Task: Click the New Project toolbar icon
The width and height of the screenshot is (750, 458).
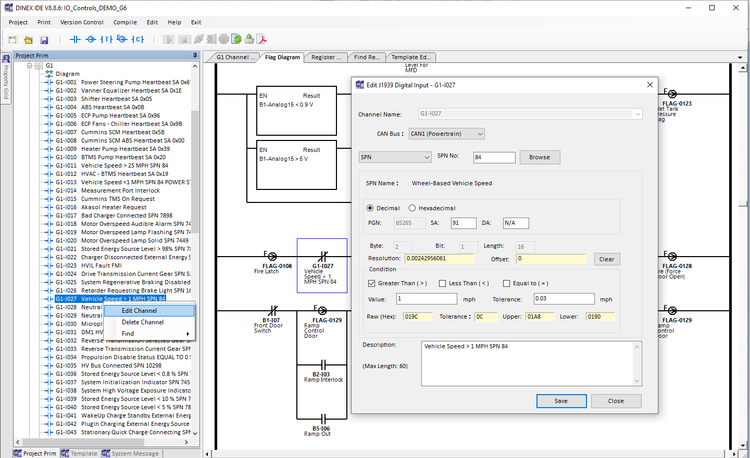Action: click(x=12, y=40)
